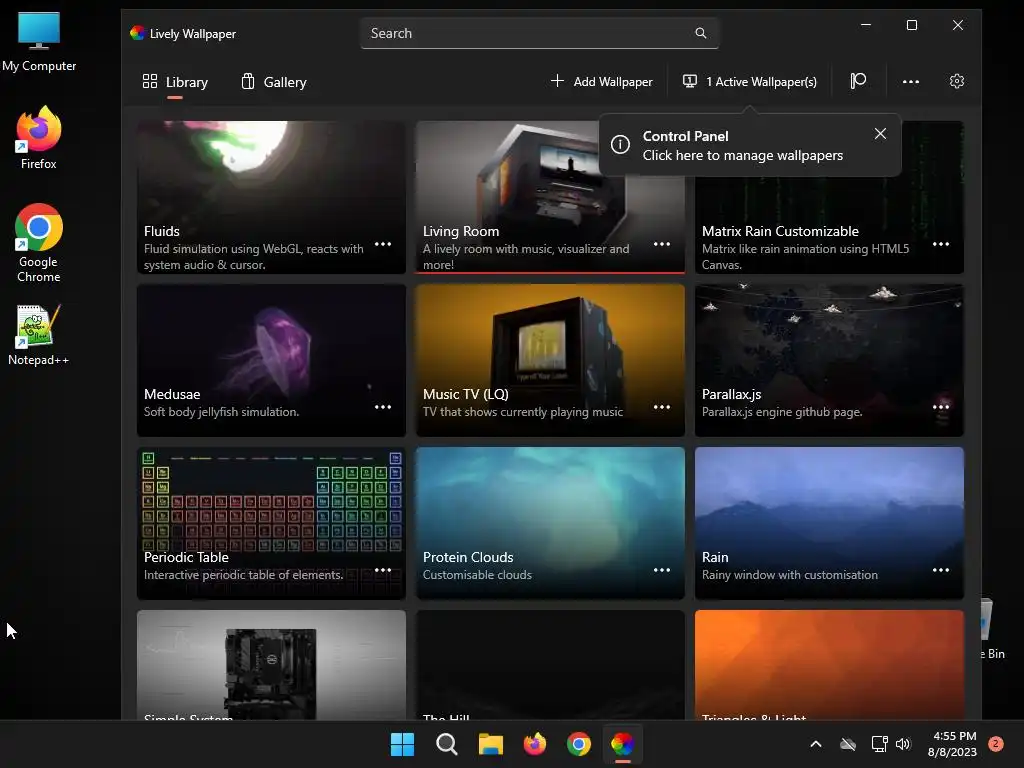Screen dimensions: 1024x768
Task: Click the Gallery bag icon
Action: pyautogui.click(x=248, y=81)
